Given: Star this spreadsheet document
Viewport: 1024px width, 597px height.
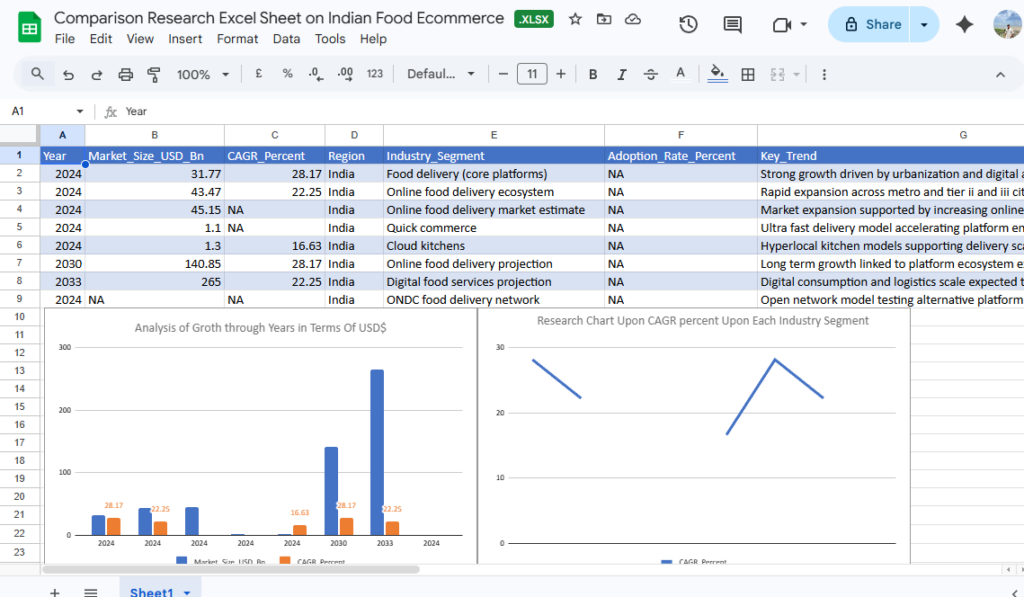Looking at the screenshot, I should tap(575, 19).
